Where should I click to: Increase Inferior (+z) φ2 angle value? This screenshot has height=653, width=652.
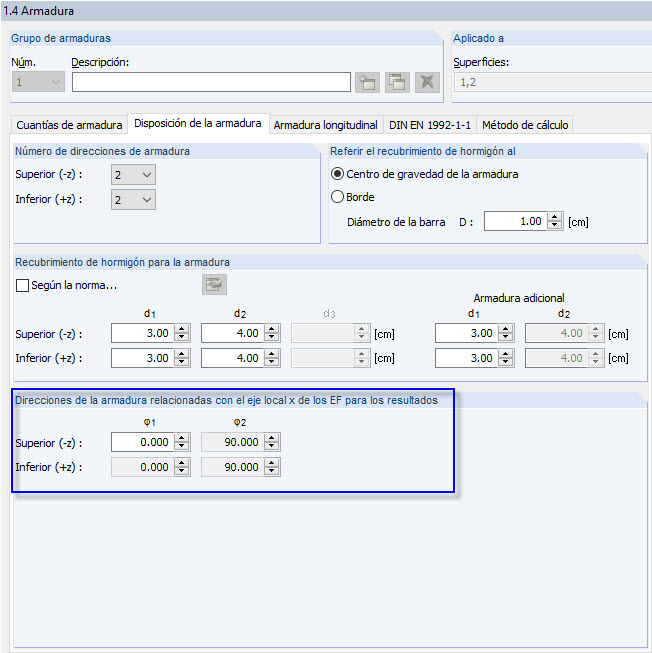(271, 463)
